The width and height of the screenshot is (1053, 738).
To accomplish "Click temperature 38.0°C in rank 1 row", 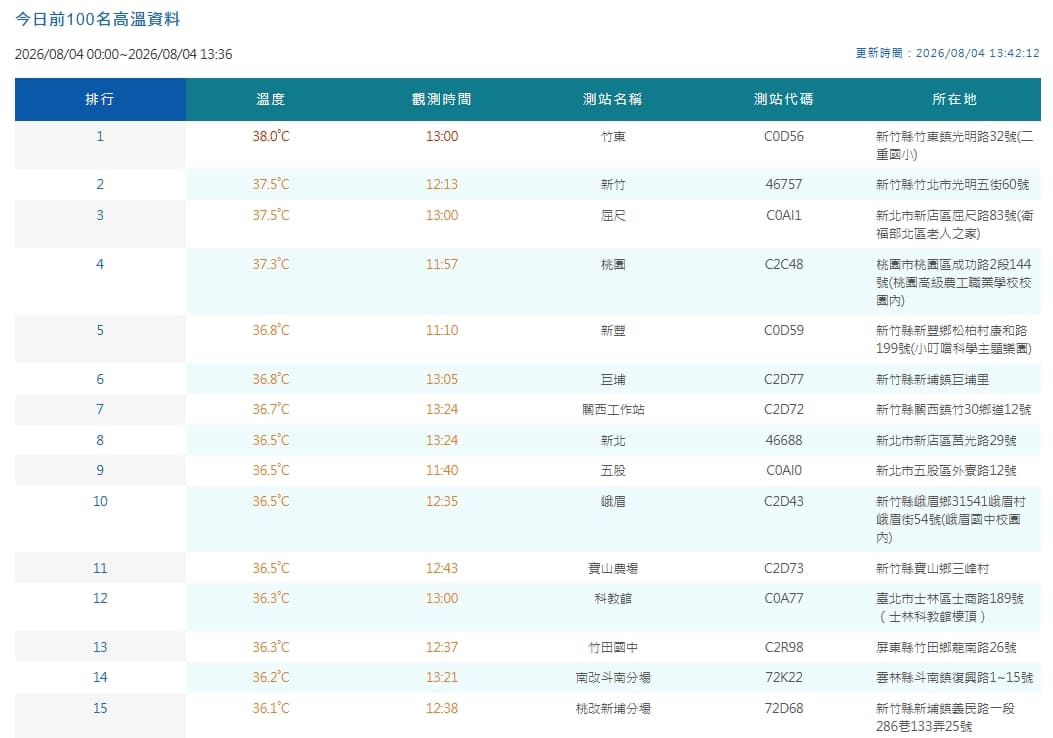I will pyautogui.click(x=271, y=136).
